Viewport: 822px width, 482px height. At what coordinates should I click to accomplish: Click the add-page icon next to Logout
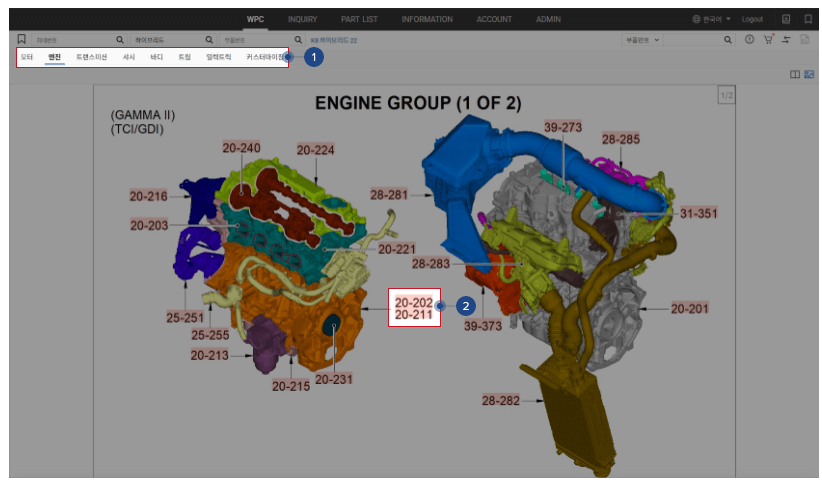[x=786, y=19]
